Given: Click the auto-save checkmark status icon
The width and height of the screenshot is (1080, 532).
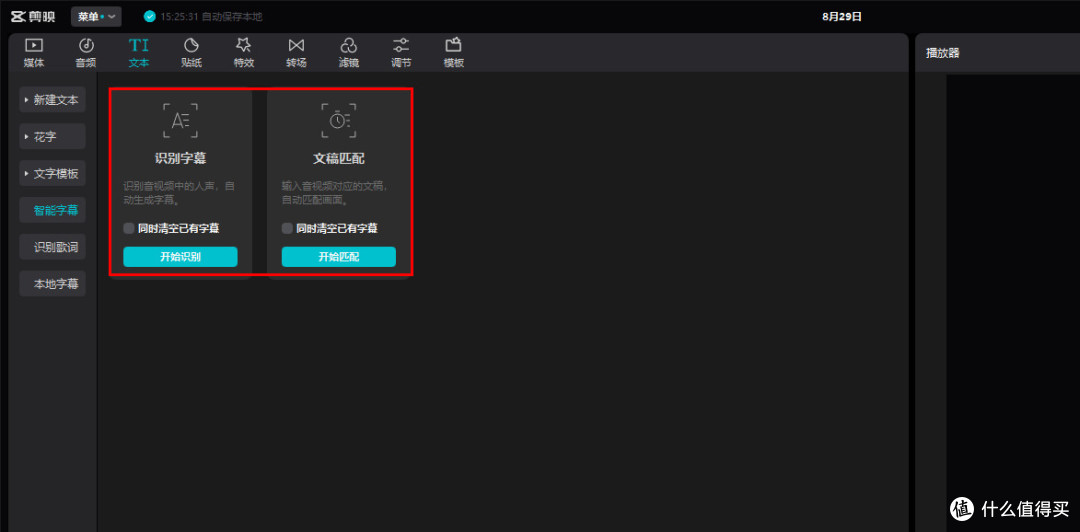Looking at the screenshot, I should pos(149,17).
